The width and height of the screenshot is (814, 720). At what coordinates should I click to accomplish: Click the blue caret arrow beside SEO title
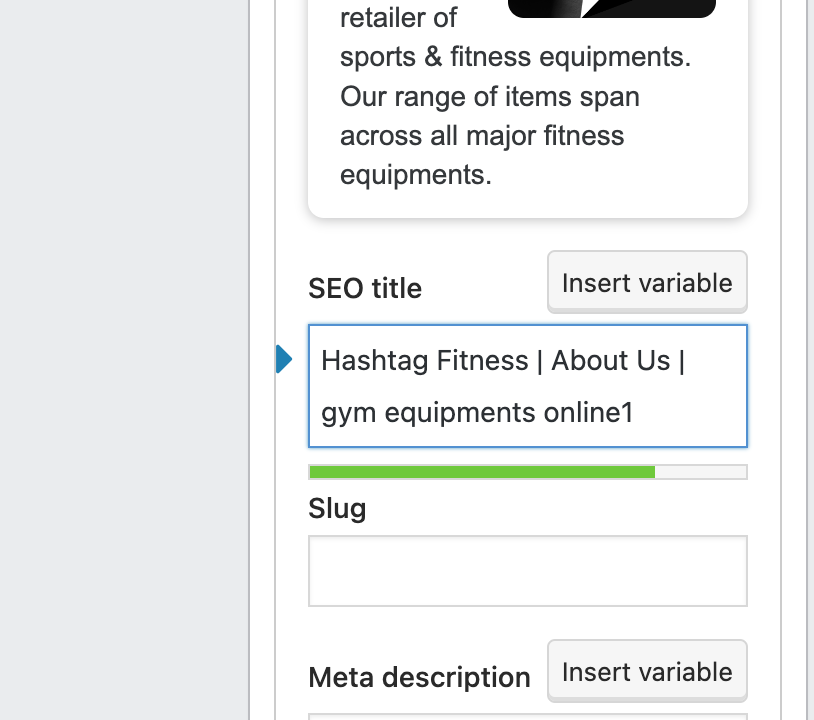pyautogui.click(x=284, y=359)
